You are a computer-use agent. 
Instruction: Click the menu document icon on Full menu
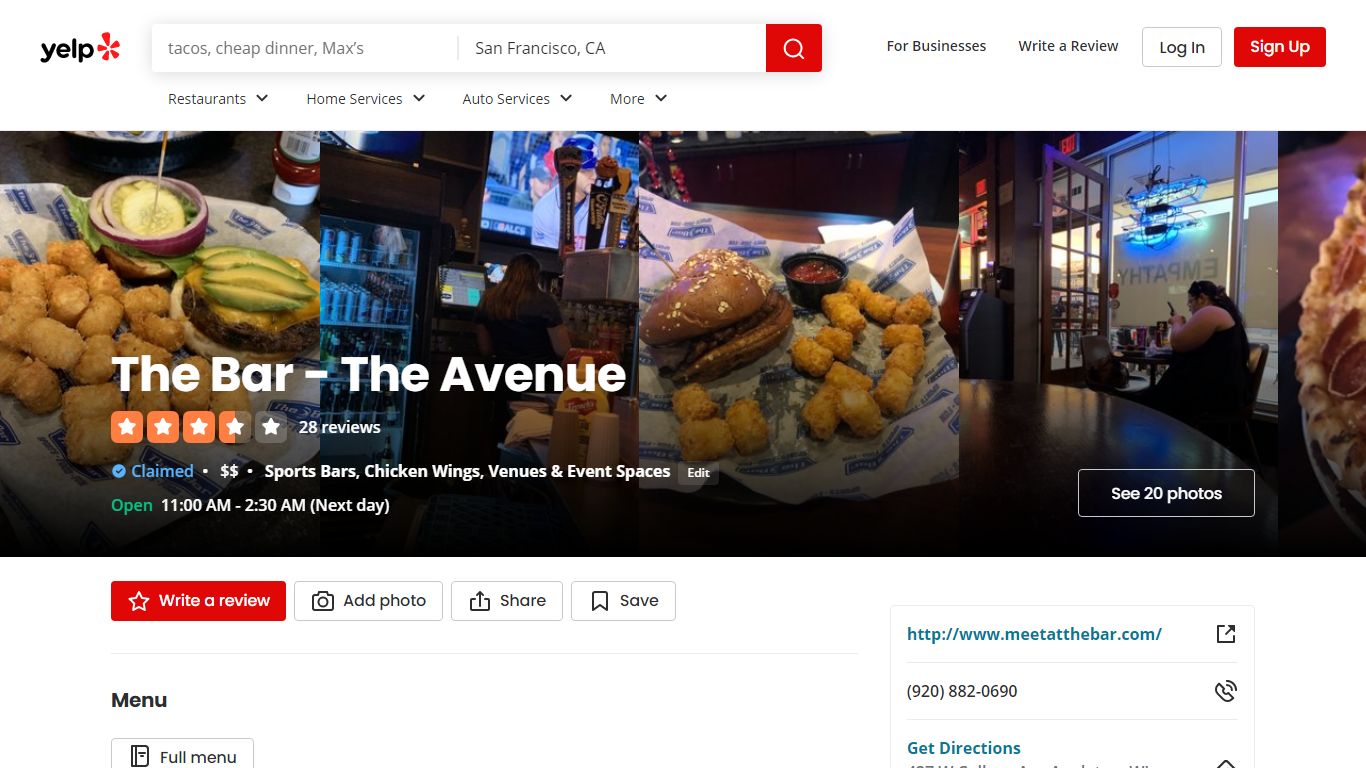(x=140, y=757)
